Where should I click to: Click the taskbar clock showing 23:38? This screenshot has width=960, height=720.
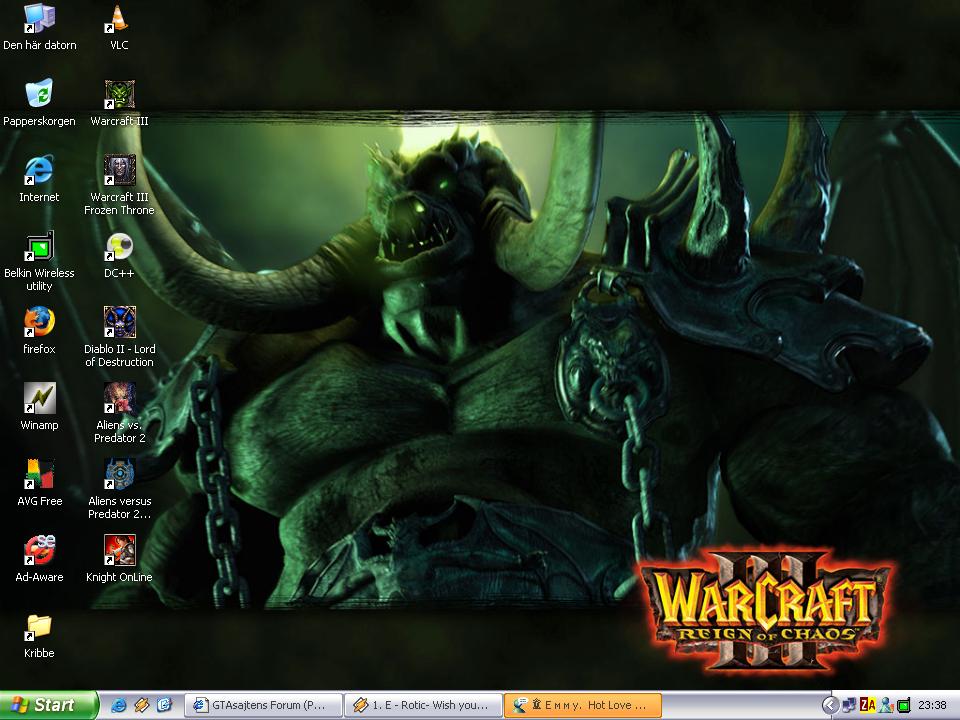click(932, 705)
